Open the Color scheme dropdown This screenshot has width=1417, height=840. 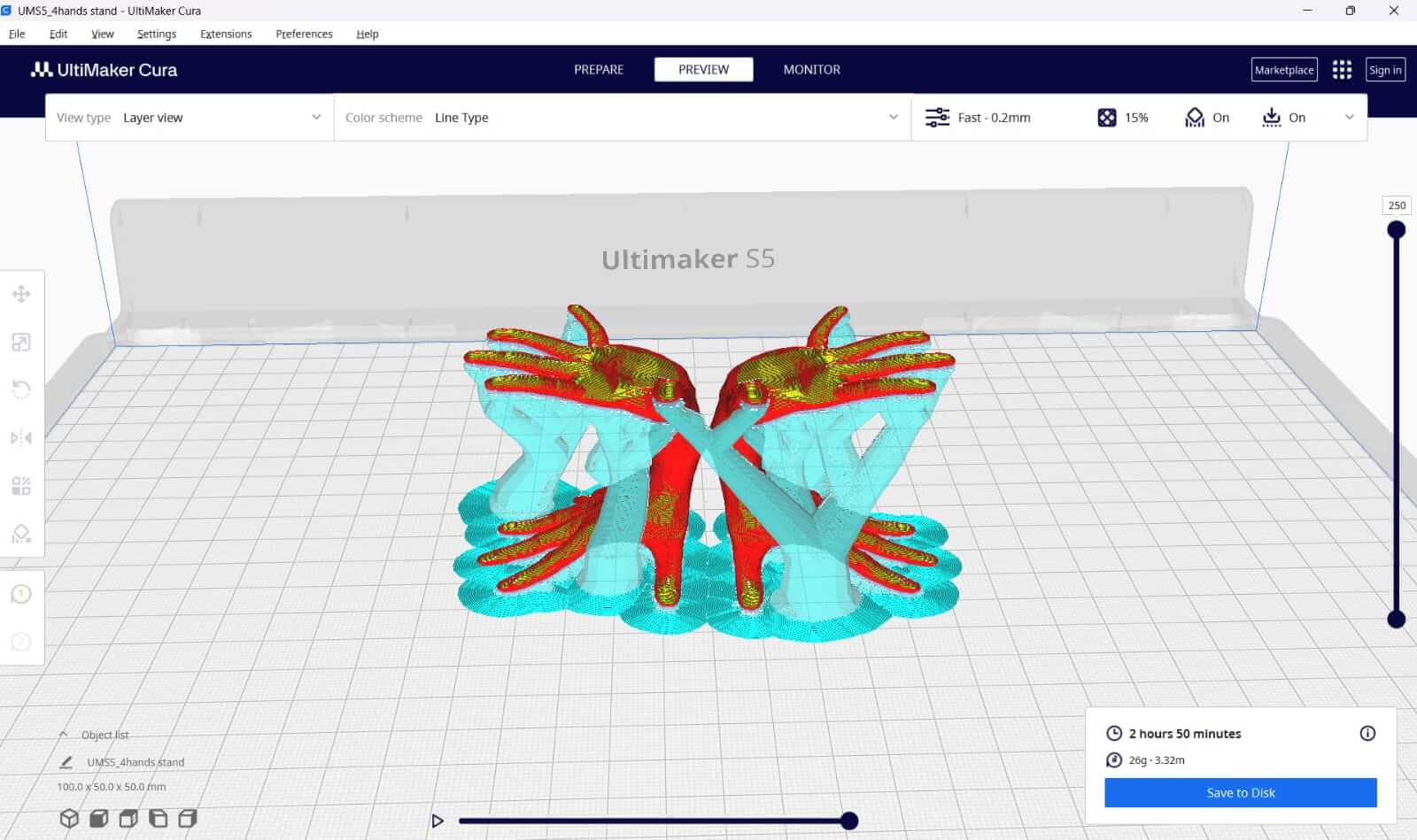point(622,118)
